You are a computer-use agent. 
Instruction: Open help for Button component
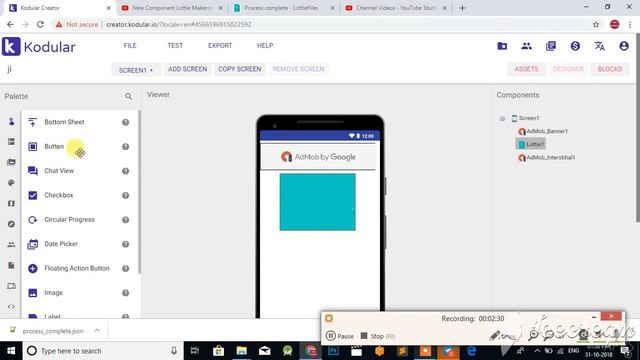click(x=125, y=147)
